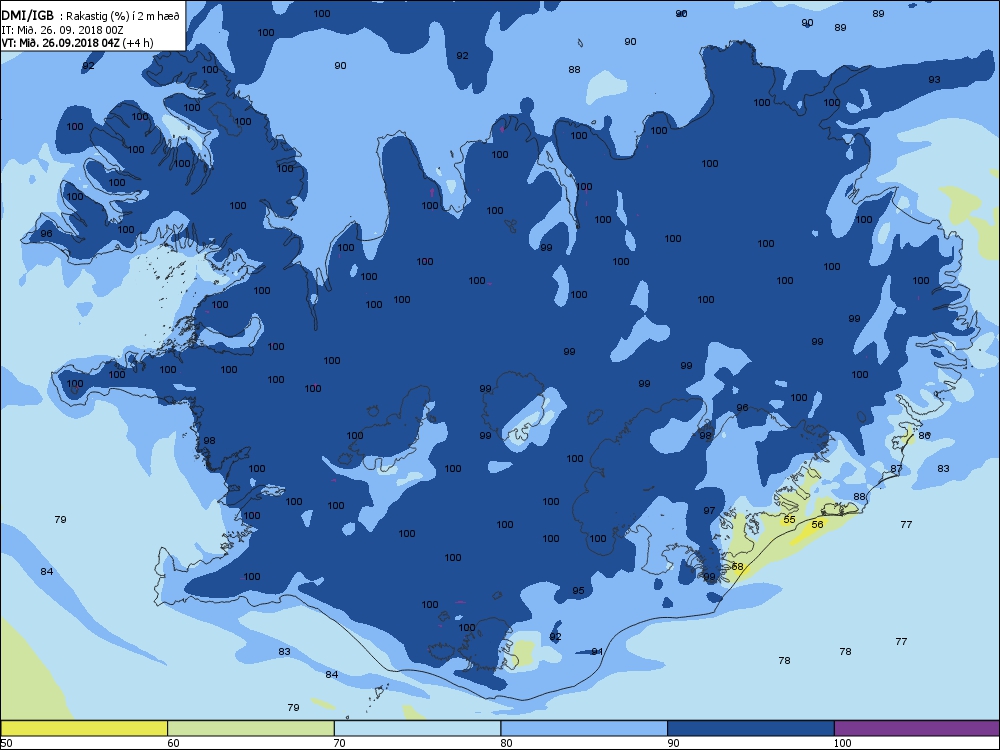Select the dark blue 90–100 legend swatch

click(751, 728)
